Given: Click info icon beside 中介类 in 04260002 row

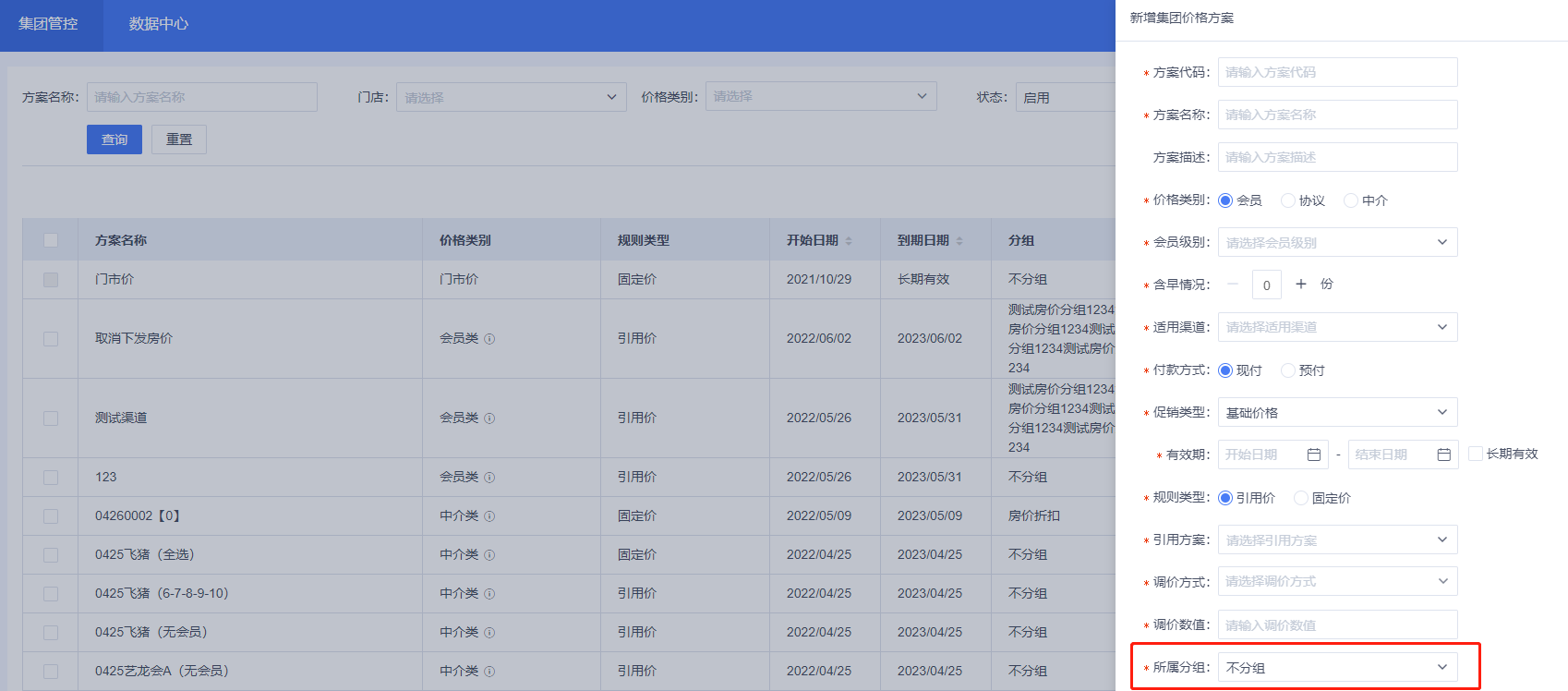Looking at the screenshot, I should point(489,516).
